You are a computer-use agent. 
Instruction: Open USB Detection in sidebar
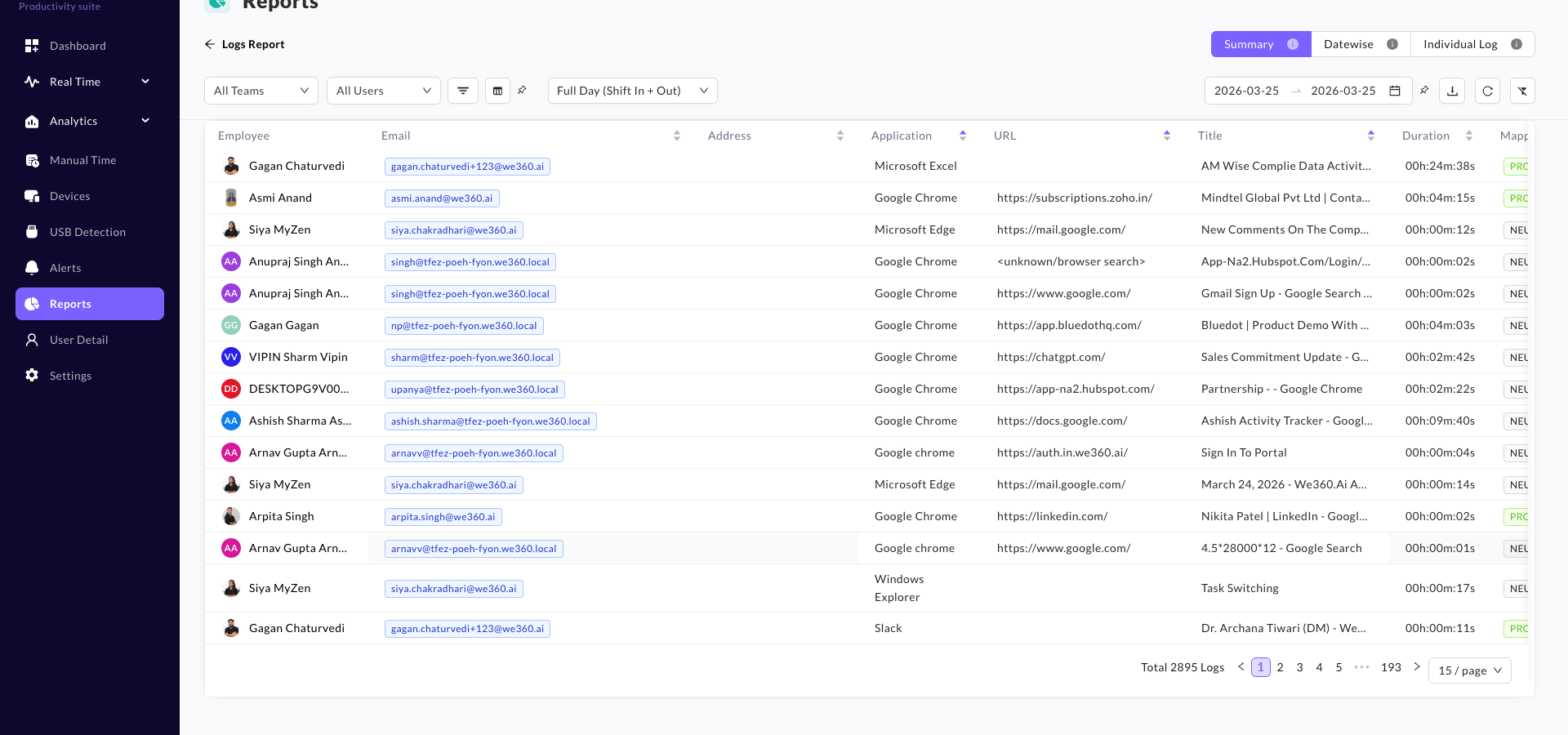tap(90, 232)
